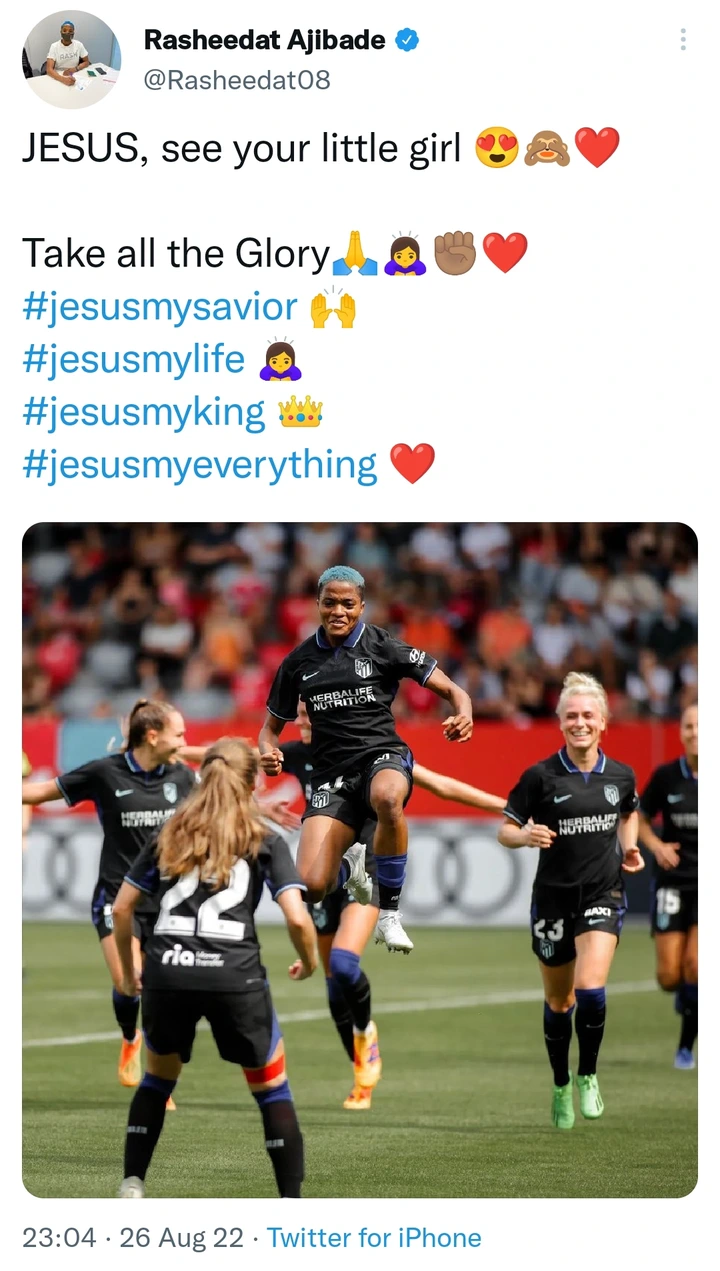Screen dimensions: 720x1271
Task: Open the #jesusmyking hashtag
Action: click(x=144, y=412)
